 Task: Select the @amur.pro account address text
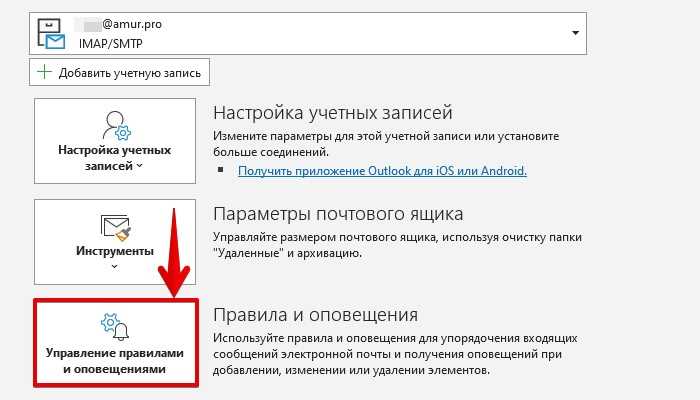[x=132, y=24]
